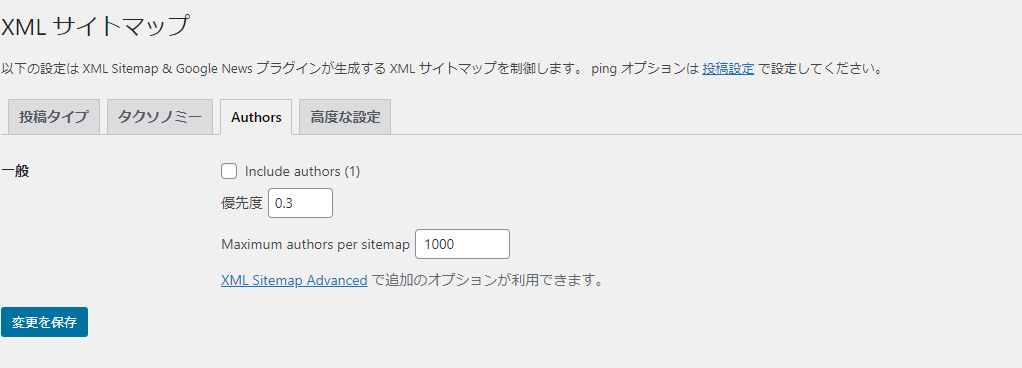The width and height of the screenshot is (1022, 368).
Task: Focus the Maximum authors per sitemap field
Action: click(462, 244)
